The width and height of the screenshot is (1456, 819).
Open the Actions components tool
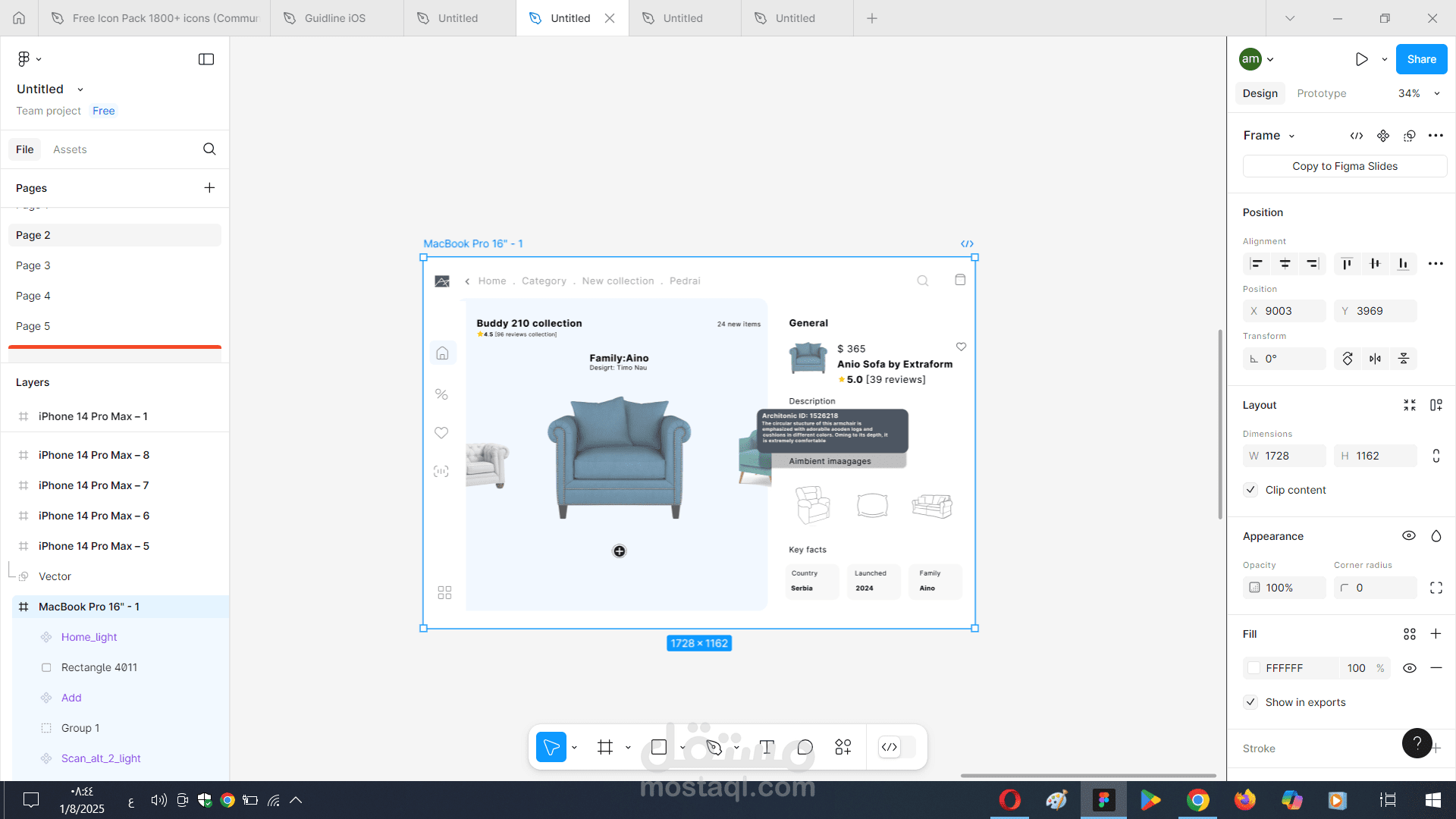843,748
